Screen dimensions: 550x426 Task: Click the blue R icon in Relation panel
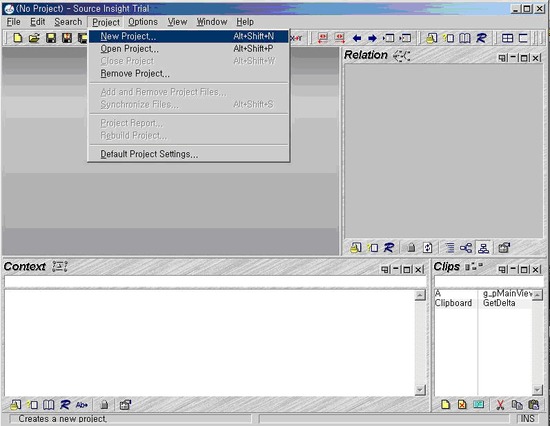389,248
